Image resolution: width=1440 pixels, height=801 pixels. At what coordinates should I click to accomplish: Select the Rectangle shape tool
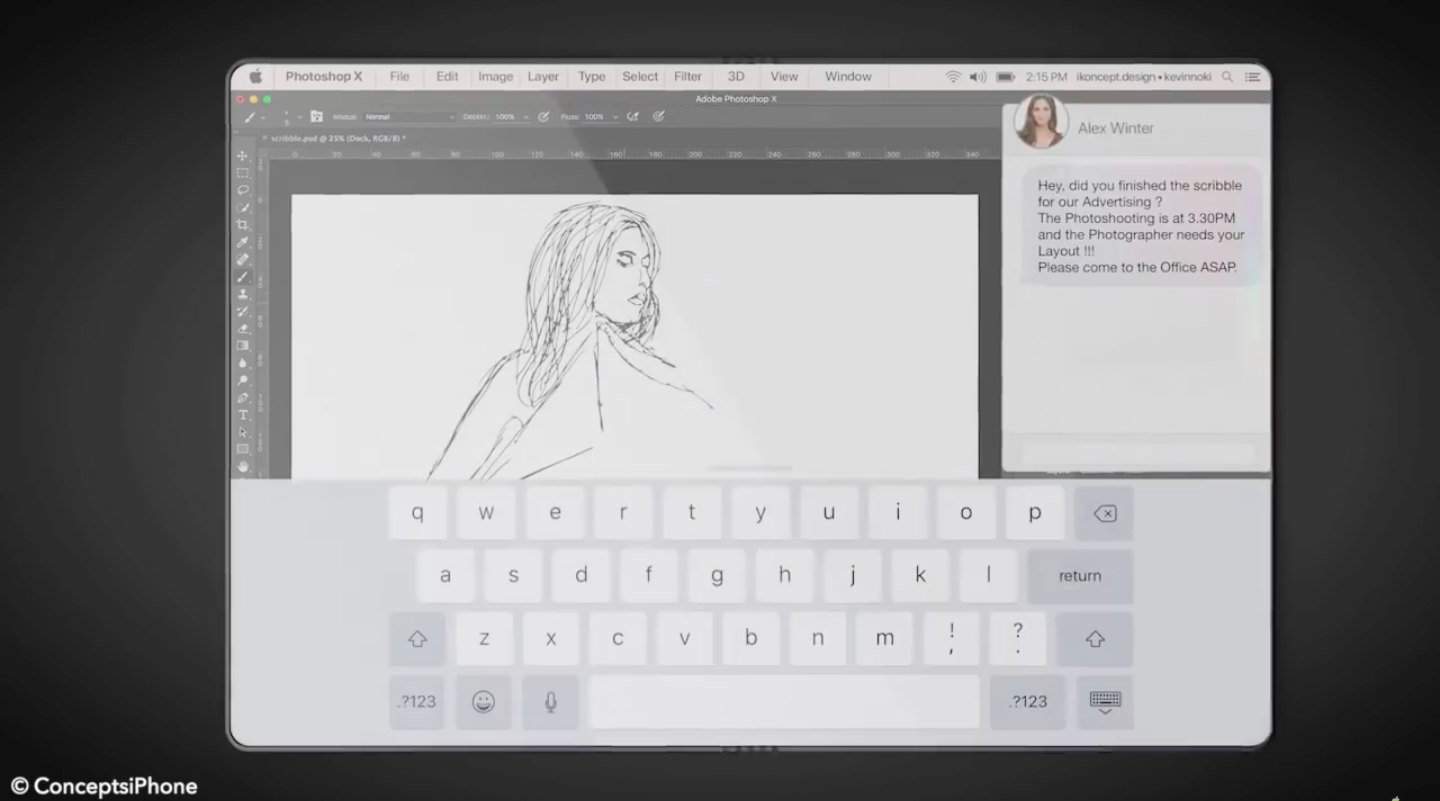tap(243, 449)
